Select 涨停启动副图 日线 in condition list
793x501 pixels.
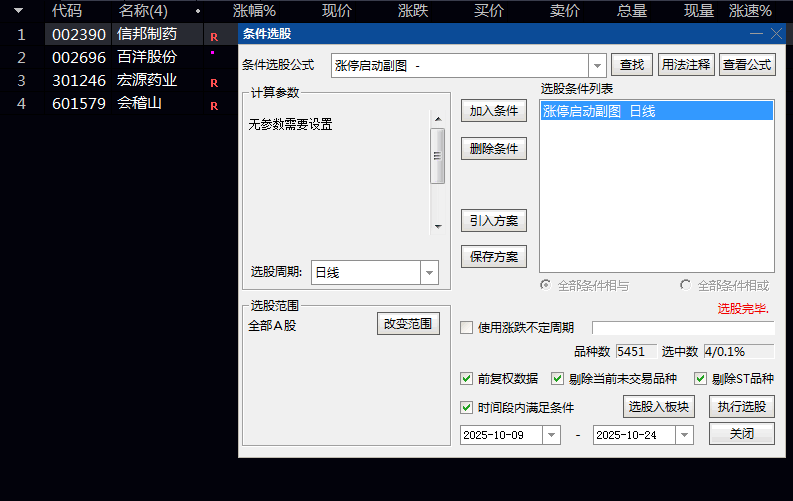coord(656,111)
